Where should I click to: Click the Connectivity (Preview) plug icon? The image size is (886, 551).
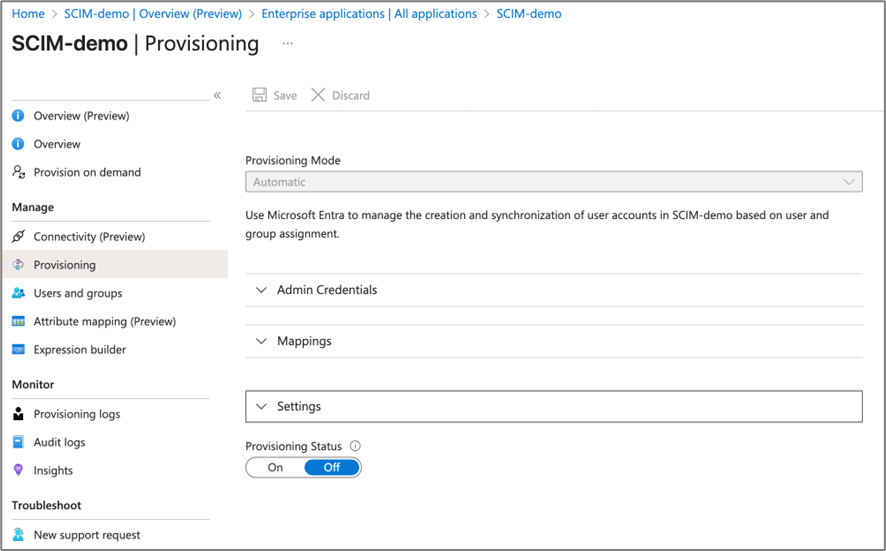tap(18, 237)
